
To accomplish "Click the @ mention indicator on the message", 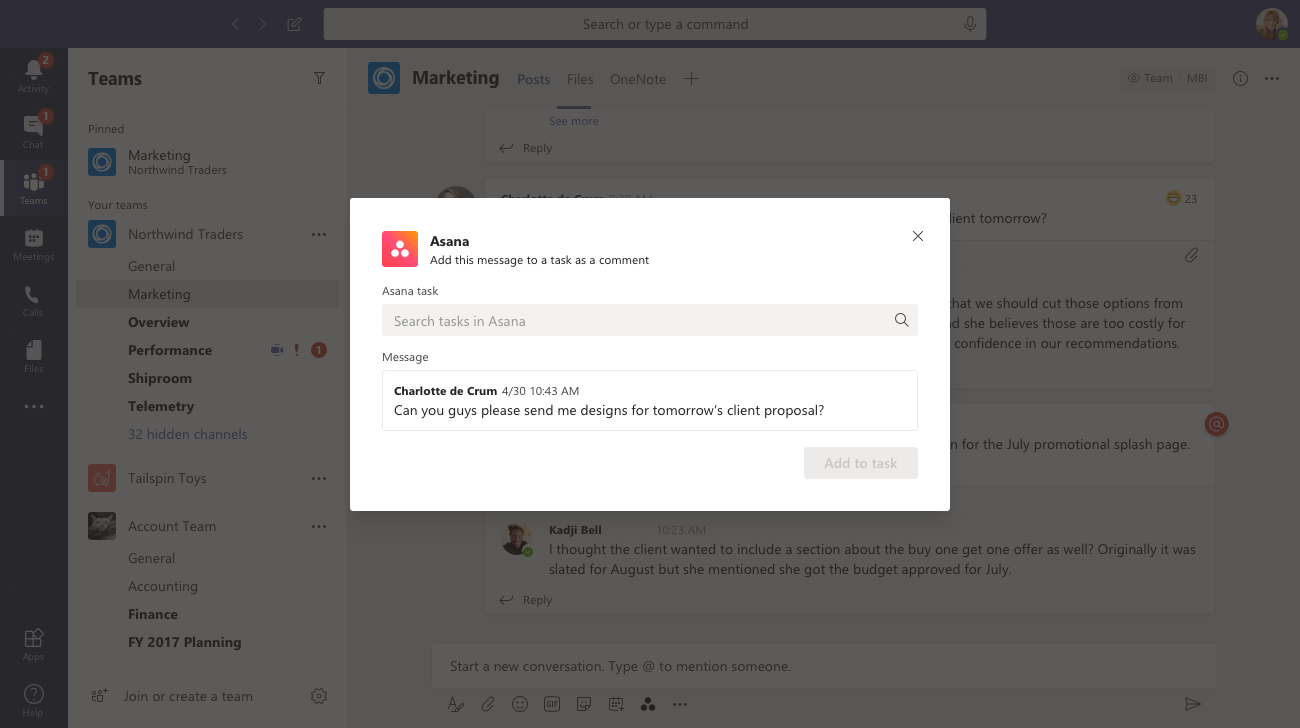I will click(1216, 424).
